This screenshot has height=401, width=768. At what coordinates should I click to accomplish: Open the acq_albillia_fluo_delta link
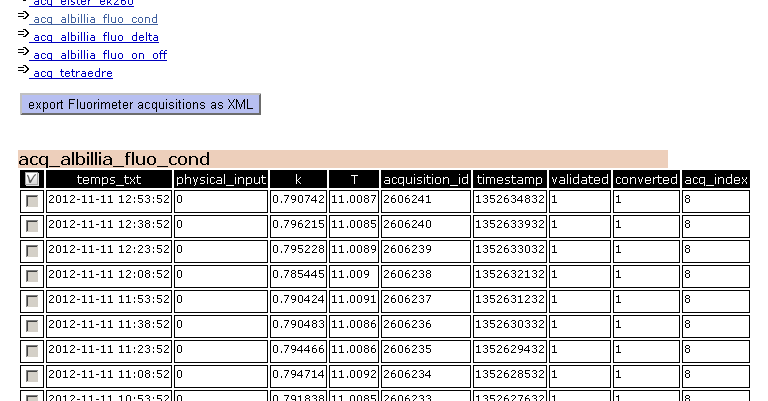[95, 37]
